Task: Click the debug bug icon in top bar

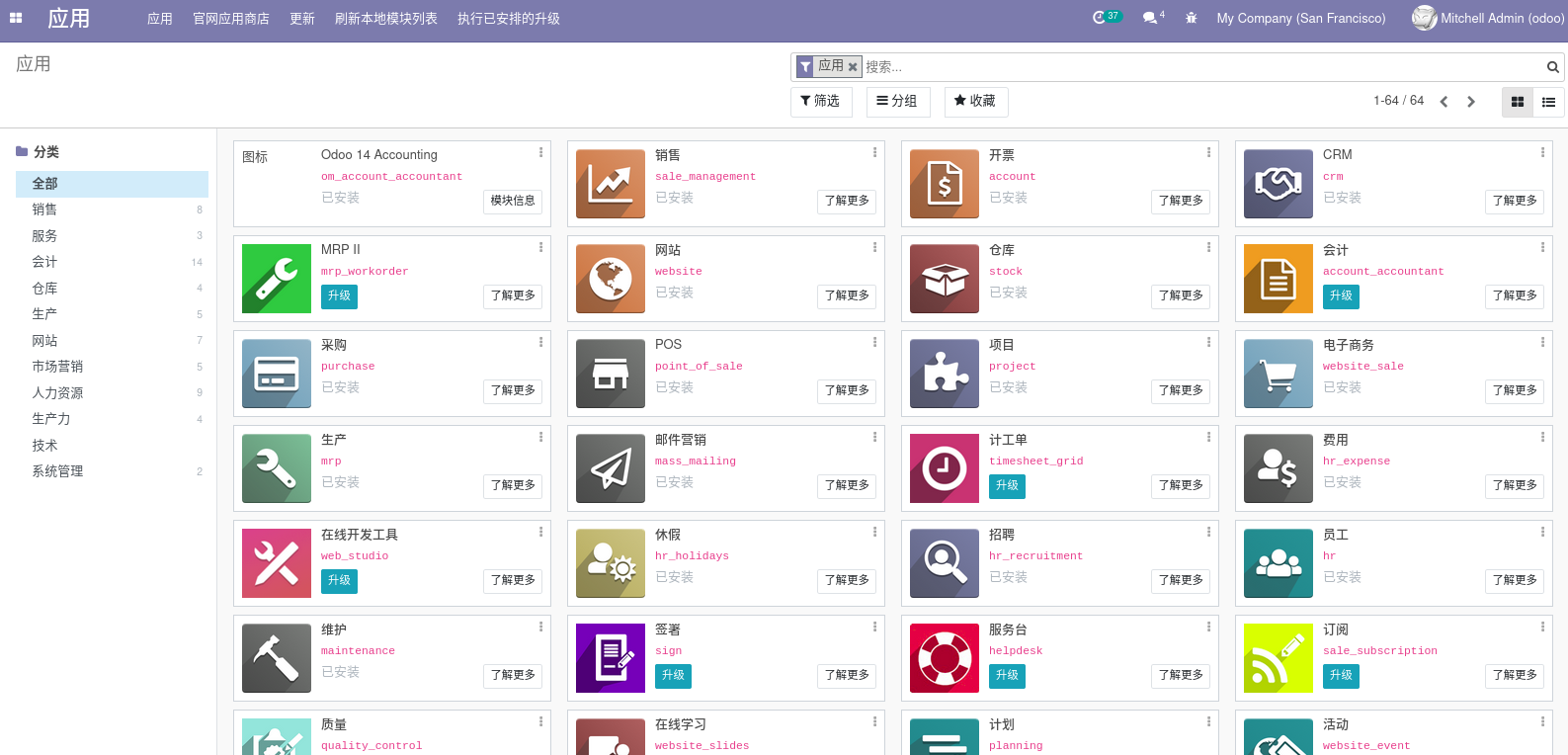Action: pos(1192,18)
